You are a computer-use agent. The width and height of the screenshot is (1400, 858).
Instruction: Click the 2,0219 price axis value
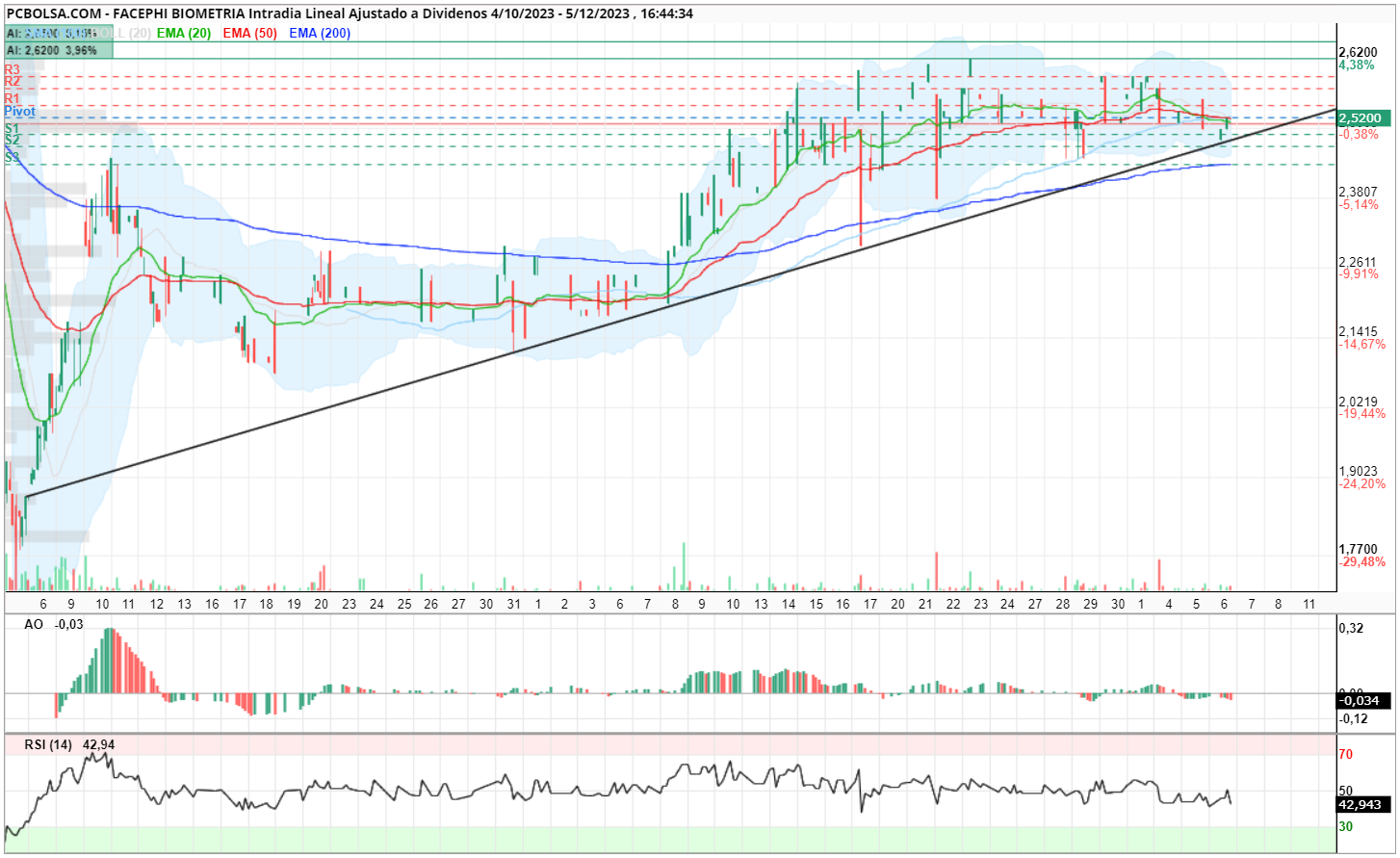tap(1358, 402)
